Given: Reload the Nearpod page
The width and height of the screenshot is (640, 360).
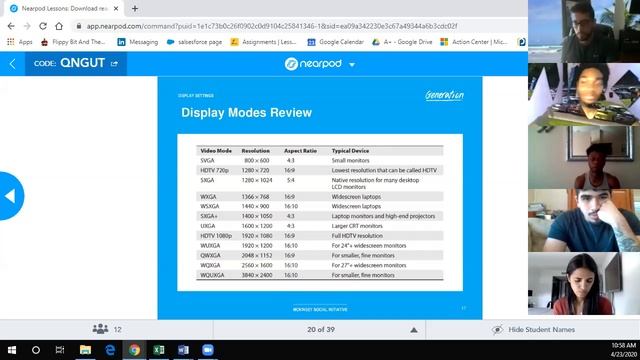Looking at the screenshot, I should tap(43, 26).
